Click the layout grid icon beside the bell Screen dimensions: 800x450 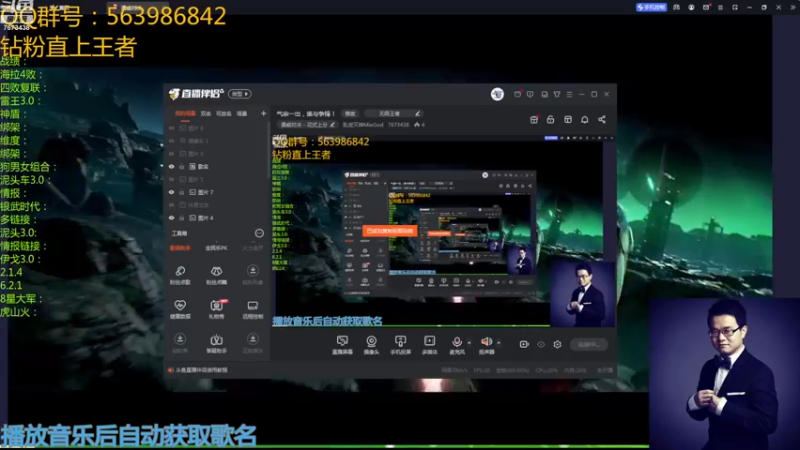[568, 119]
